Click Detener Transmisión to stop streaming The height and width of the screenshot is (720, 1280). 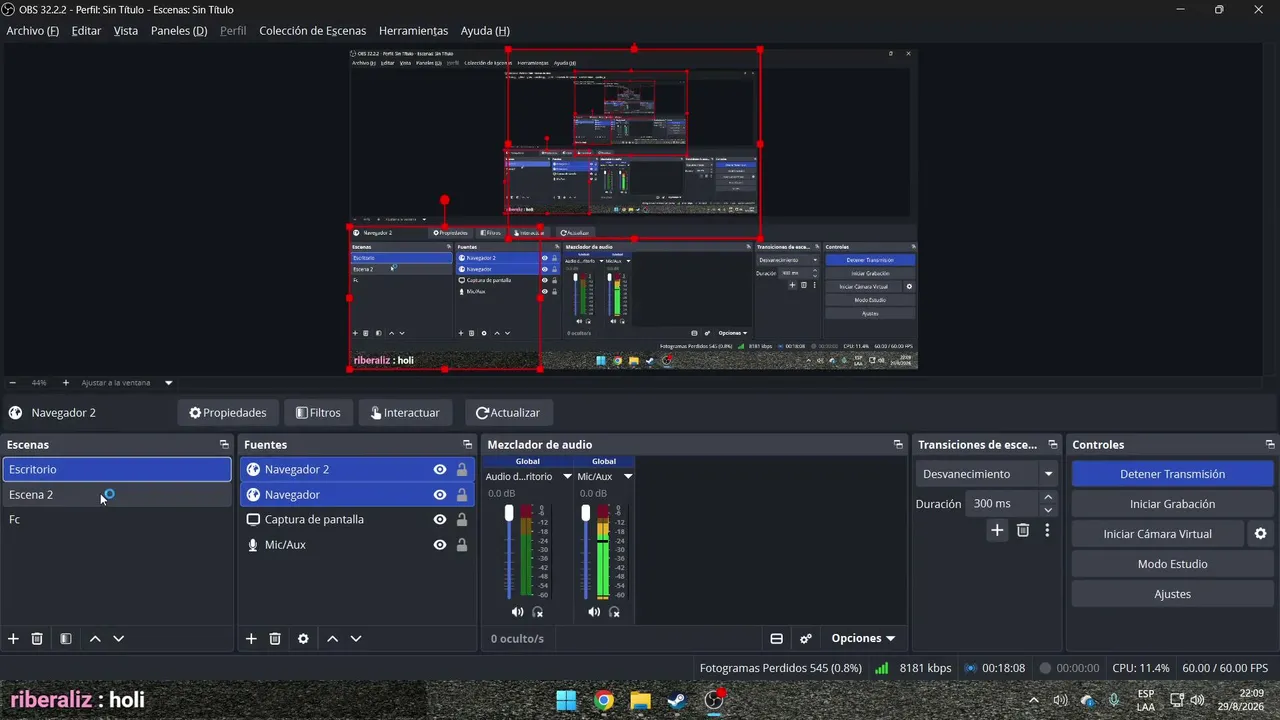click(x=1173, y=474)
